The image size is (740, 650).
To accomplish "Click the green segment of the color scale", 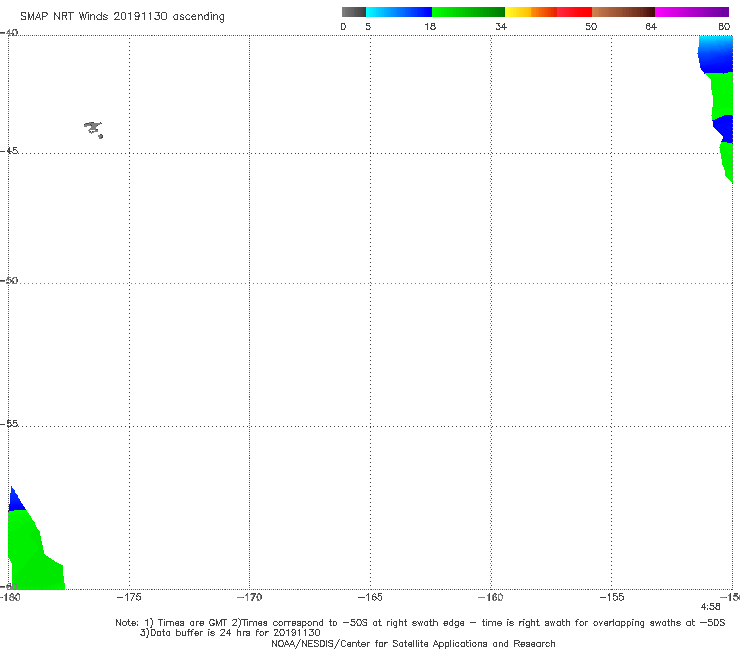I will (468, 12).
